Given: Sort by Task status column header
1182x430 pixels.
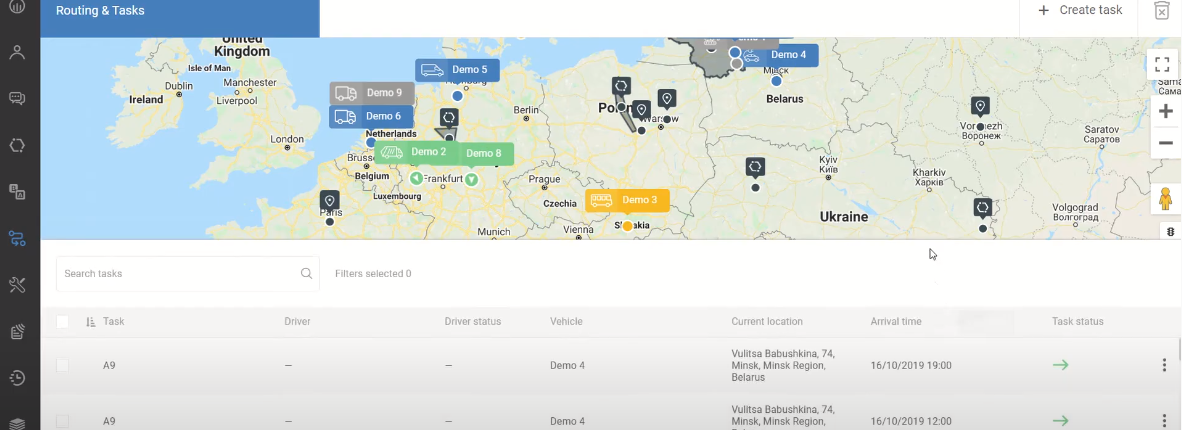Looking at the screenshot, I should point(1078,321).
